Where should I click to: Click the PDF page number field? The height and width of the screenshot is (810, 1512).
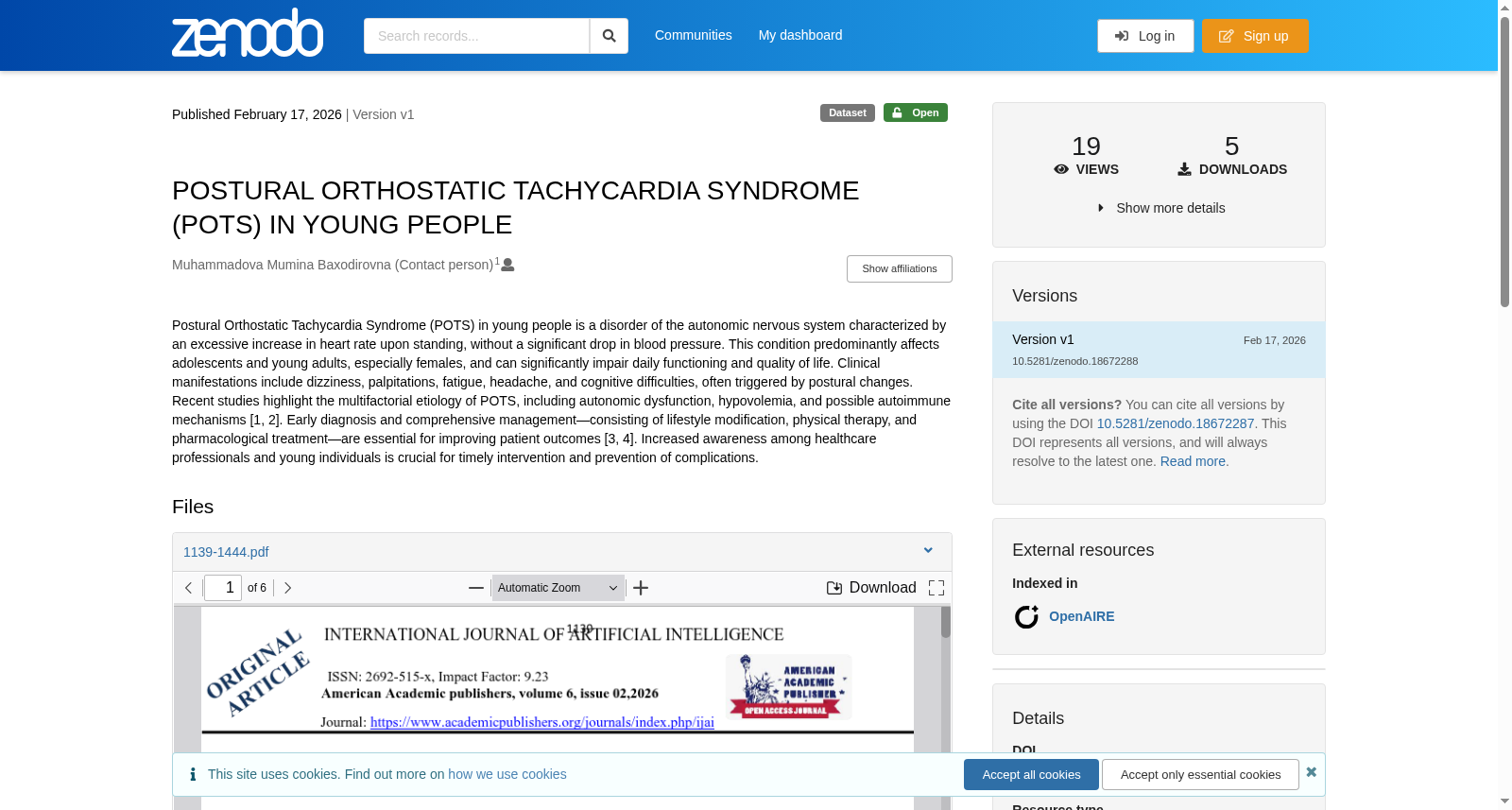pos(223,588)
